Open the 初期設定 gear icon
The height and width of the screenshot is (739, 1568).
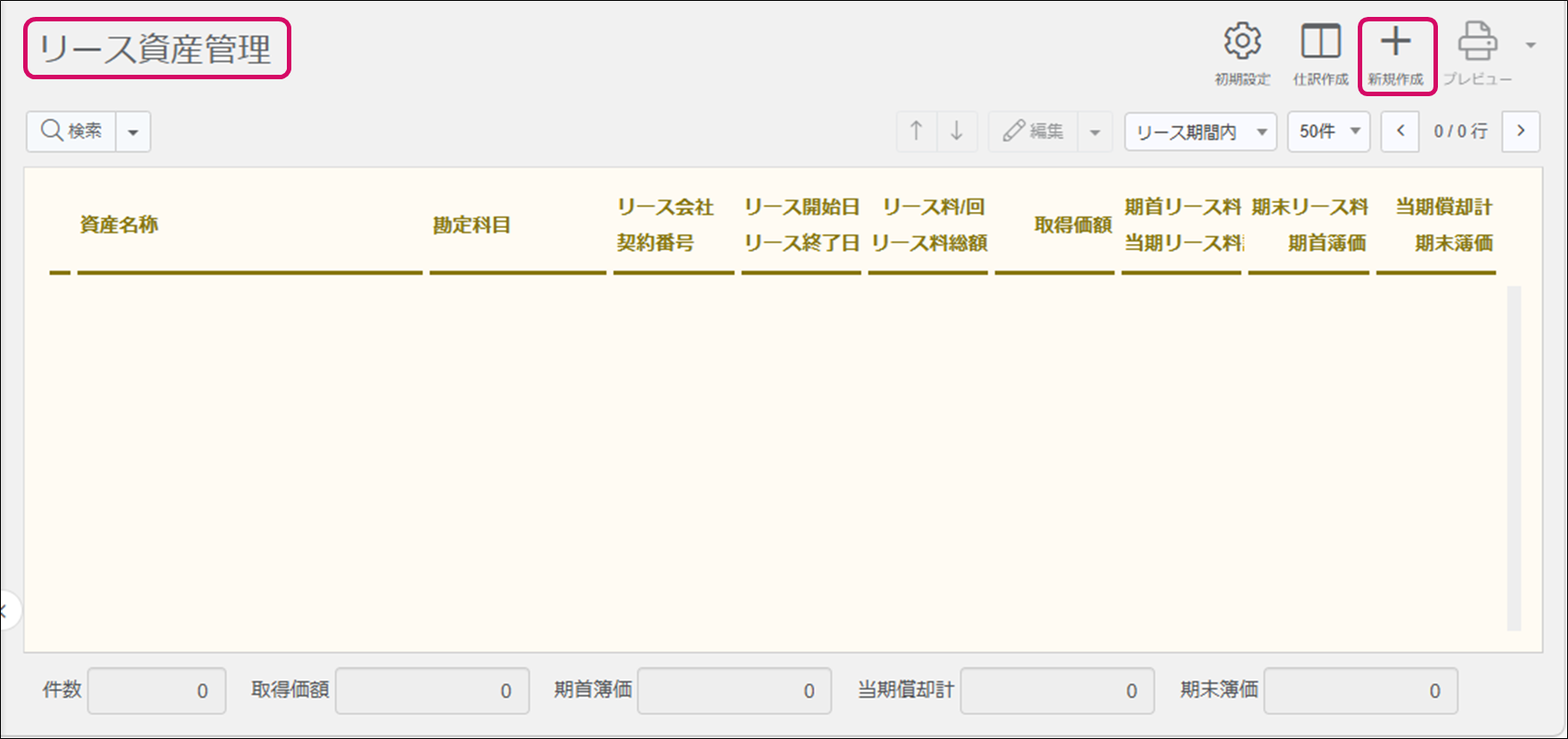tap(1242, 43)
